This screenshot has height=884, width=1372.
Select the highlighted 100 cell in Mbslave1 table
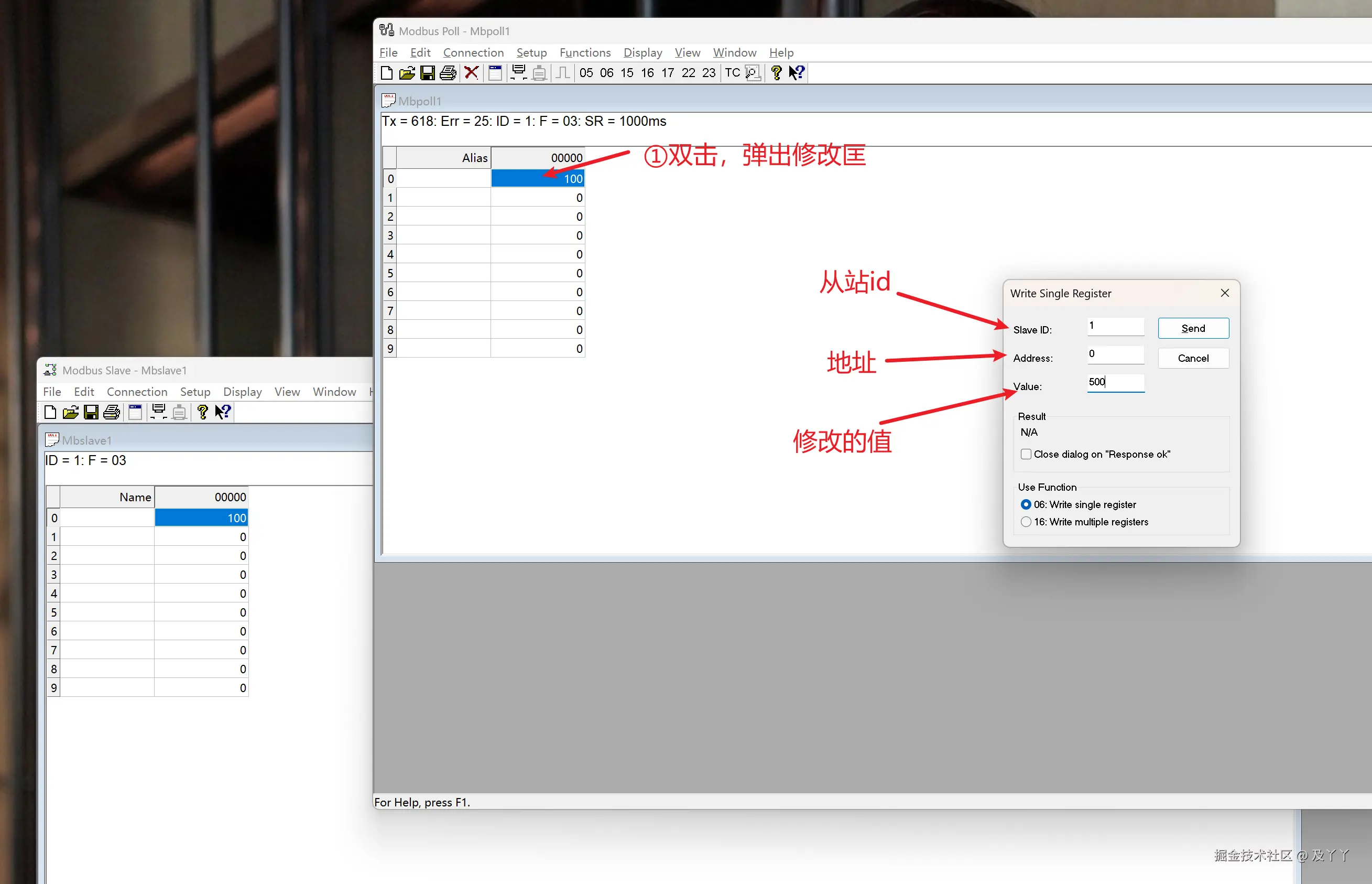[201, 518]
